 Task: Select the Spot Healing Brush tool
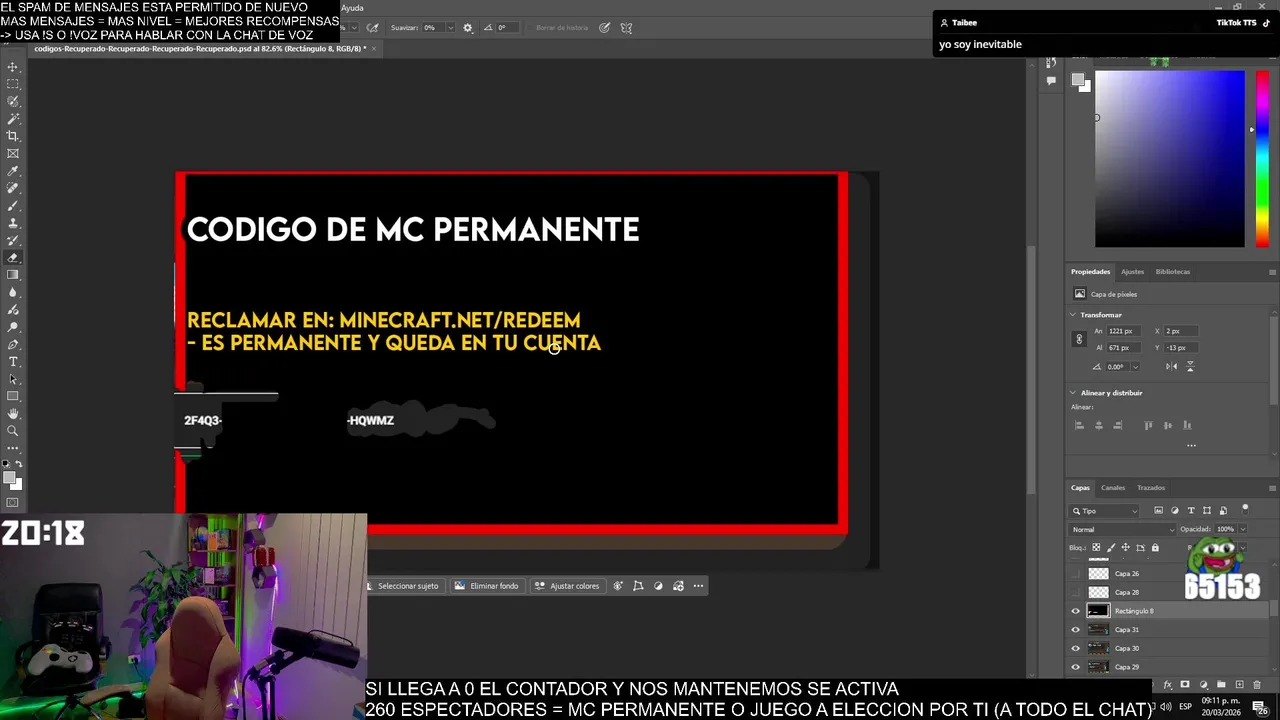(x=13, y=188)
